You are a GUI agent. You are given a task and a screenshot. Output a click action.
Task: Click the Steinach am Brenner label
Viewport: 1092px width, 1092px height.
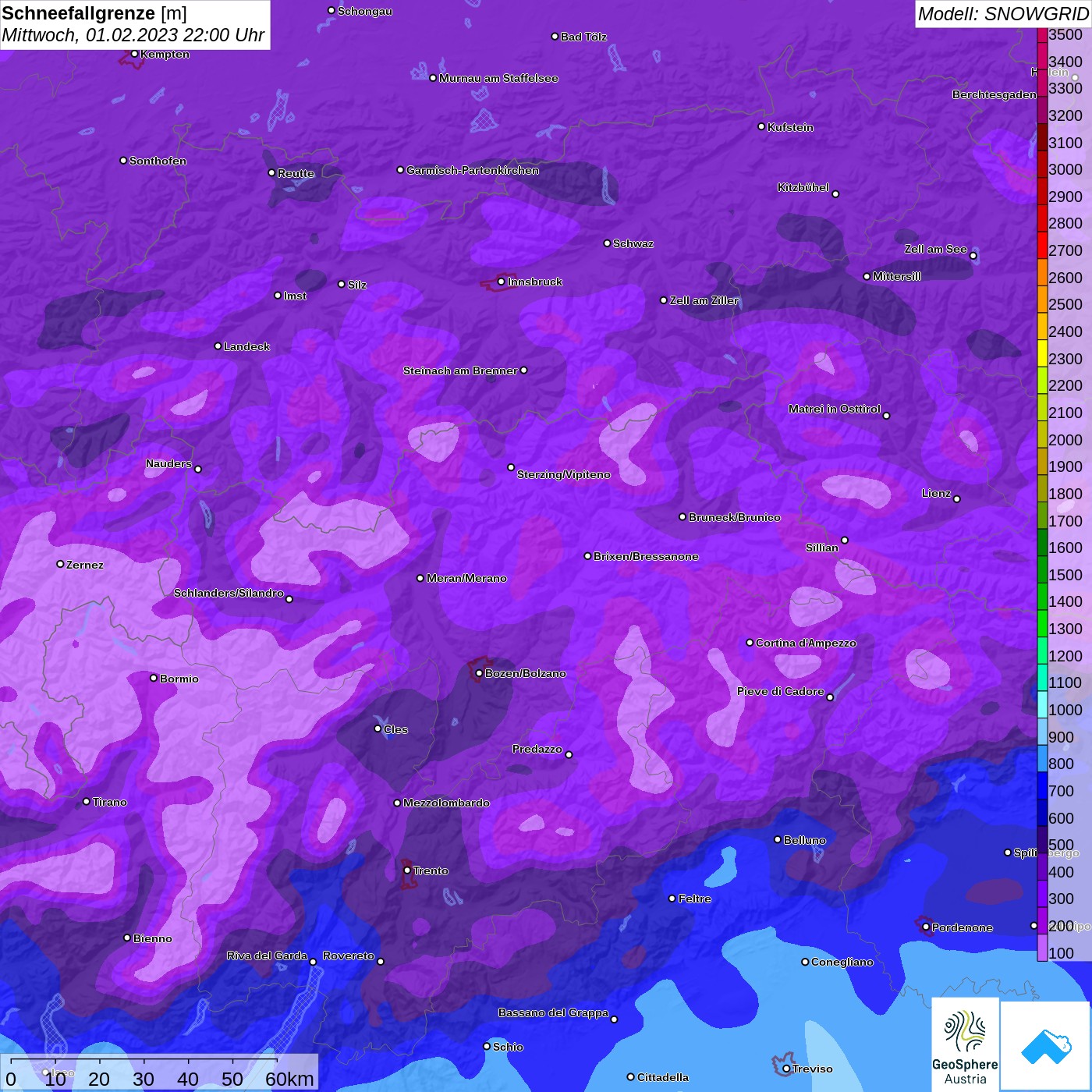(460, 370)
